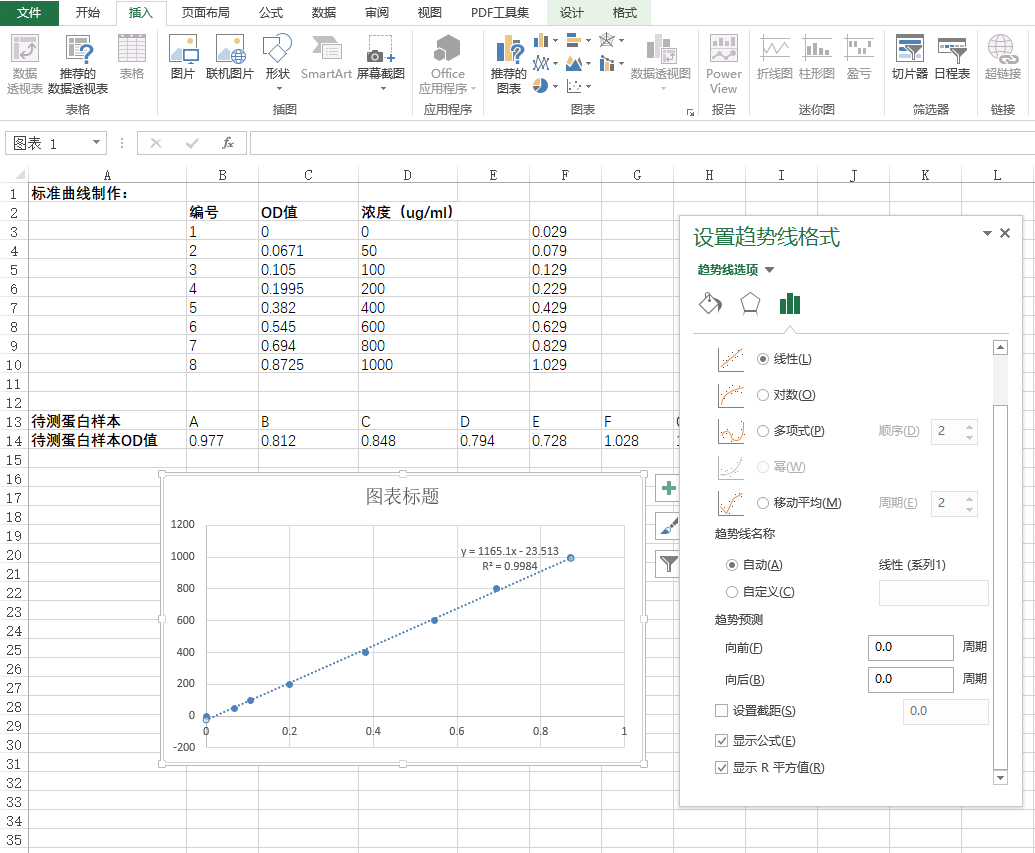The width and height of the screenshot is (1035, 853).
Task: Click the Screenshot (屏幕截图) icon in ribbon
Action: (x=380, y=50)
